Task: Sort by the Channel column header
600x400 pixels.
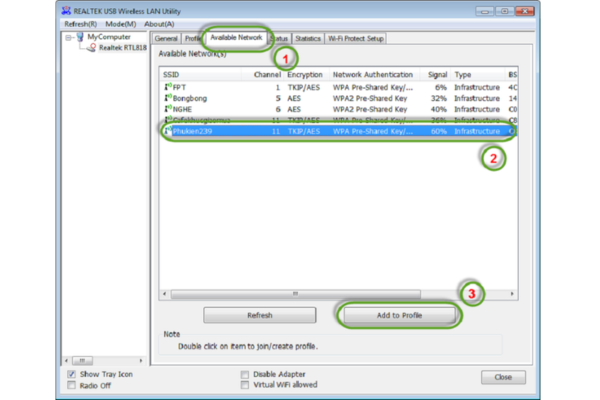Action: point(262,75)
